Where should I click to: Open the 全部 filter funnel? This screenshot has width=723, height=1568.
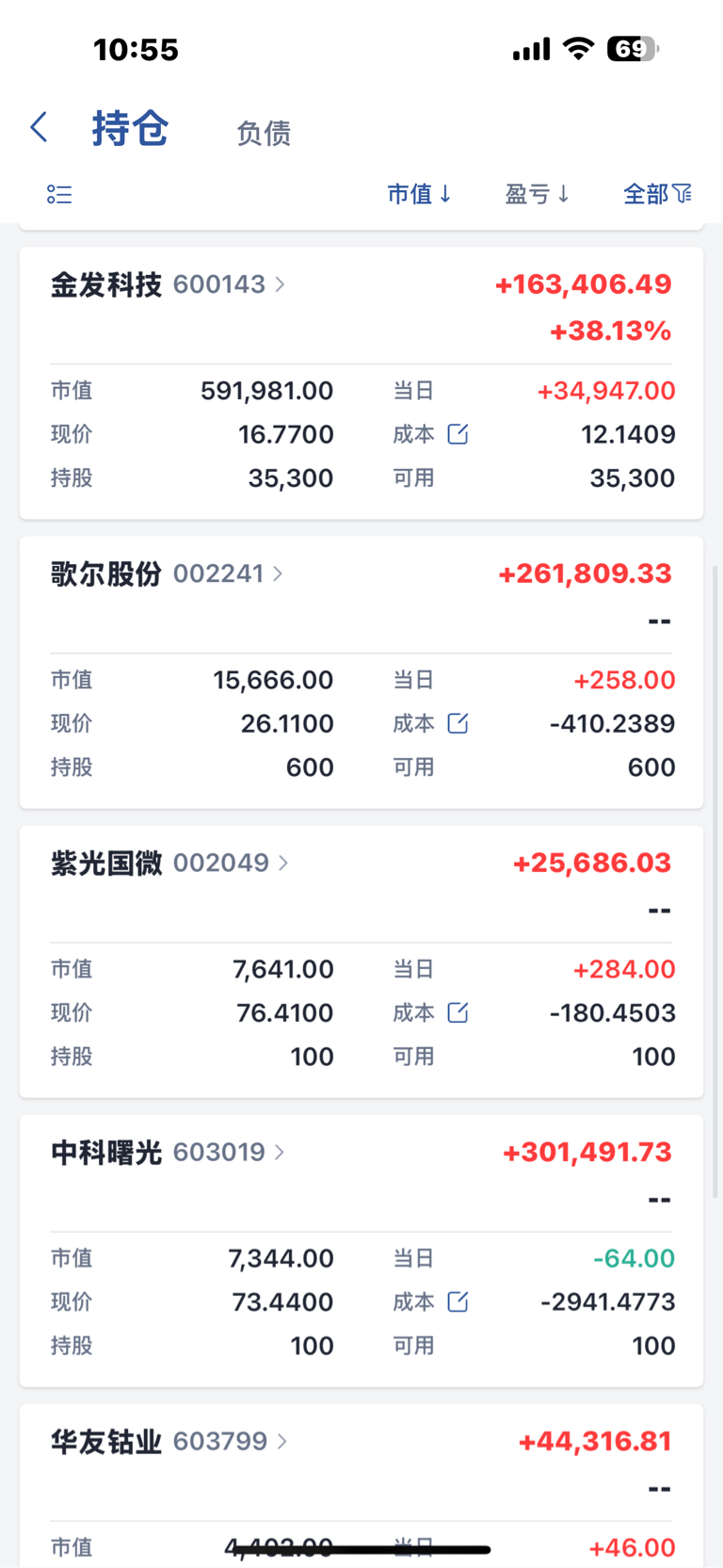657,194
